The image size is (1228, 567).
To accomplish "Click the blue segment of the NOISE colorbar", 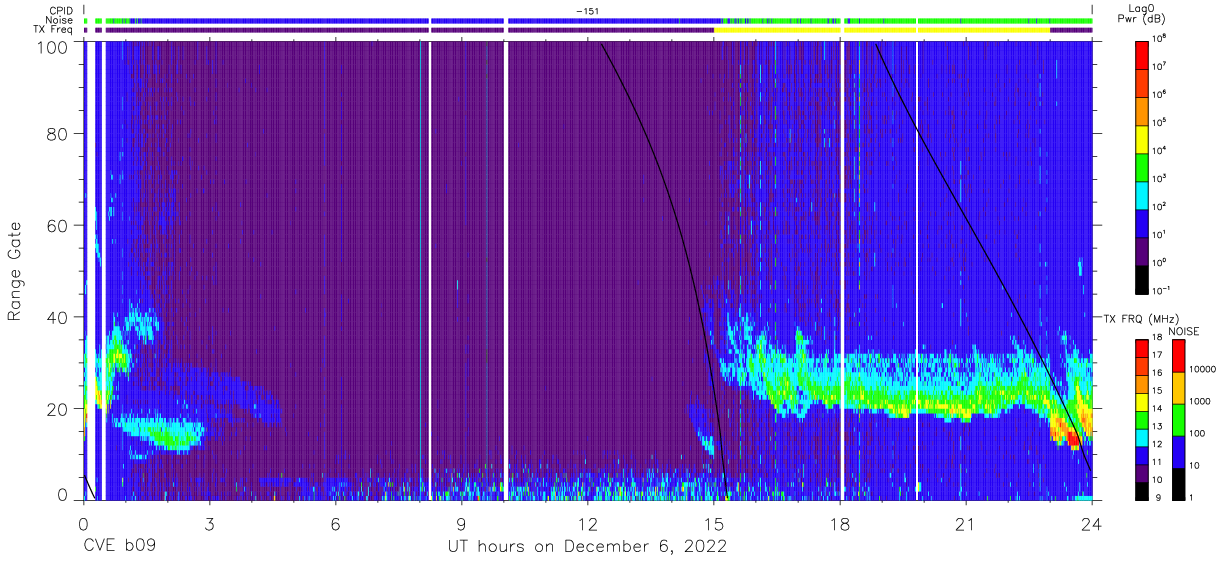I will coord(1179,450).
